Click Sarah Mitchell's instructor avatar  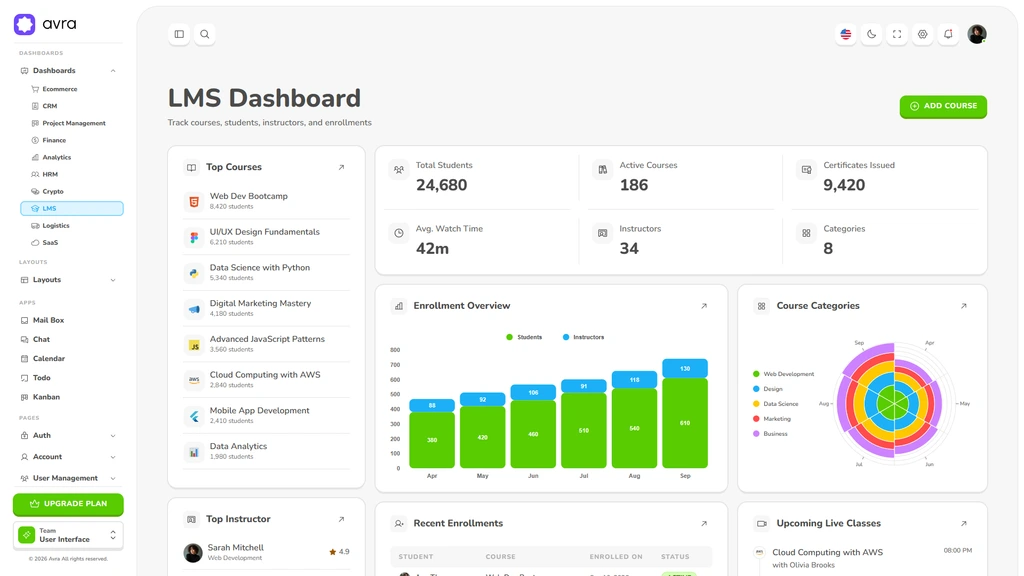pos(193,552)
